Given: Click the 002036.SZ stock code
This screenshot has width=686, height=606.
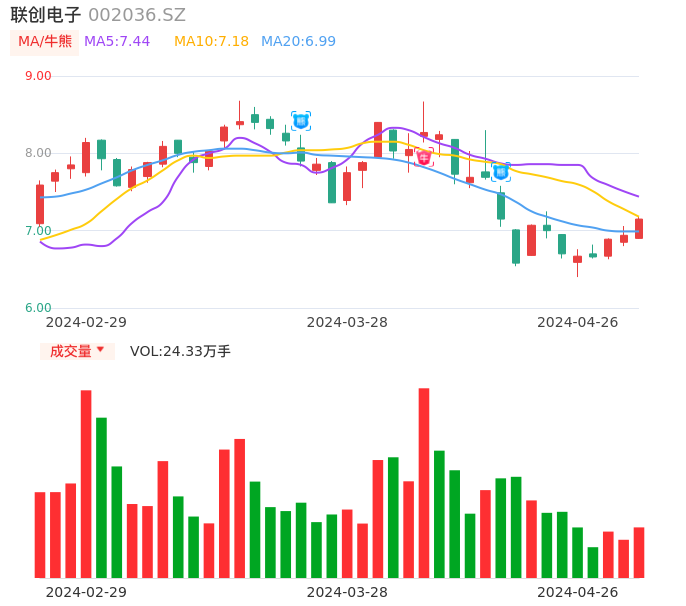Looking at the screenshot, I should pyautogui.click(x=137, y=15).
